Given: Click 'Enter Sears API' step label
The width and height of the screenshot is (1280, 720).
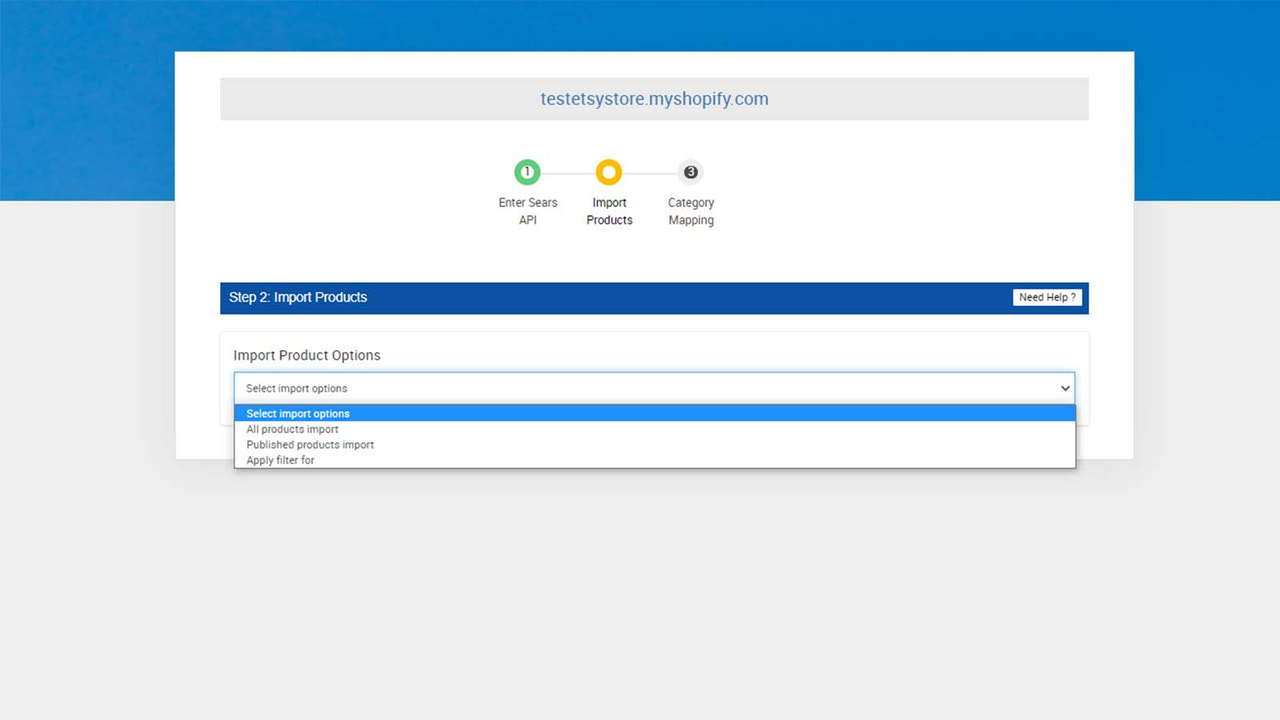Looking at the screenshot, I should point(528,211).
